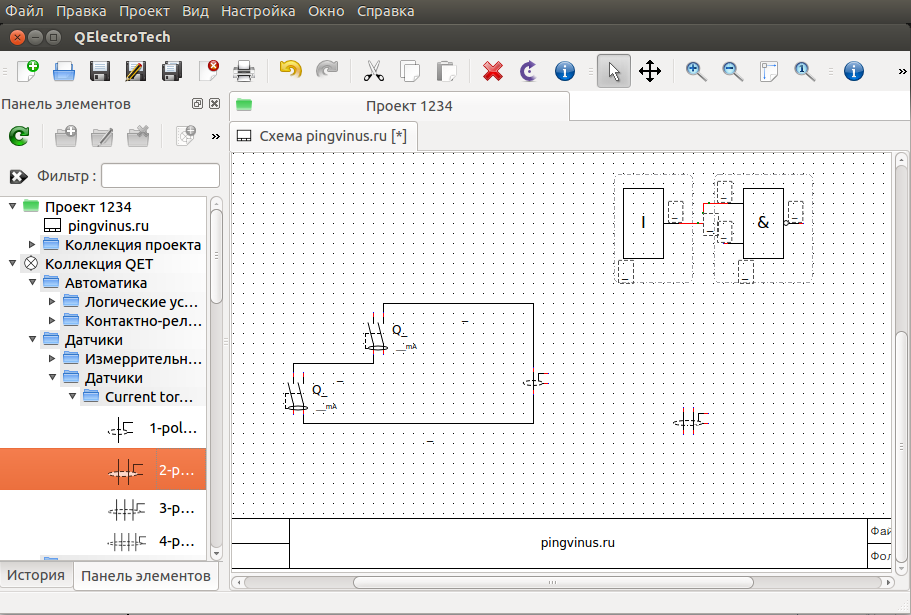911x615 pixels.
Task: Click the Print icon in toolbar
Action: point(243,71)
